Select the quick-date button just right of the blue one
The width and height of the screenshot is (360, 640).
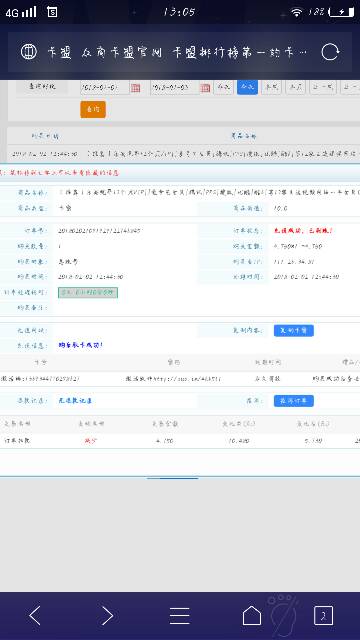(x=271, y=87)
